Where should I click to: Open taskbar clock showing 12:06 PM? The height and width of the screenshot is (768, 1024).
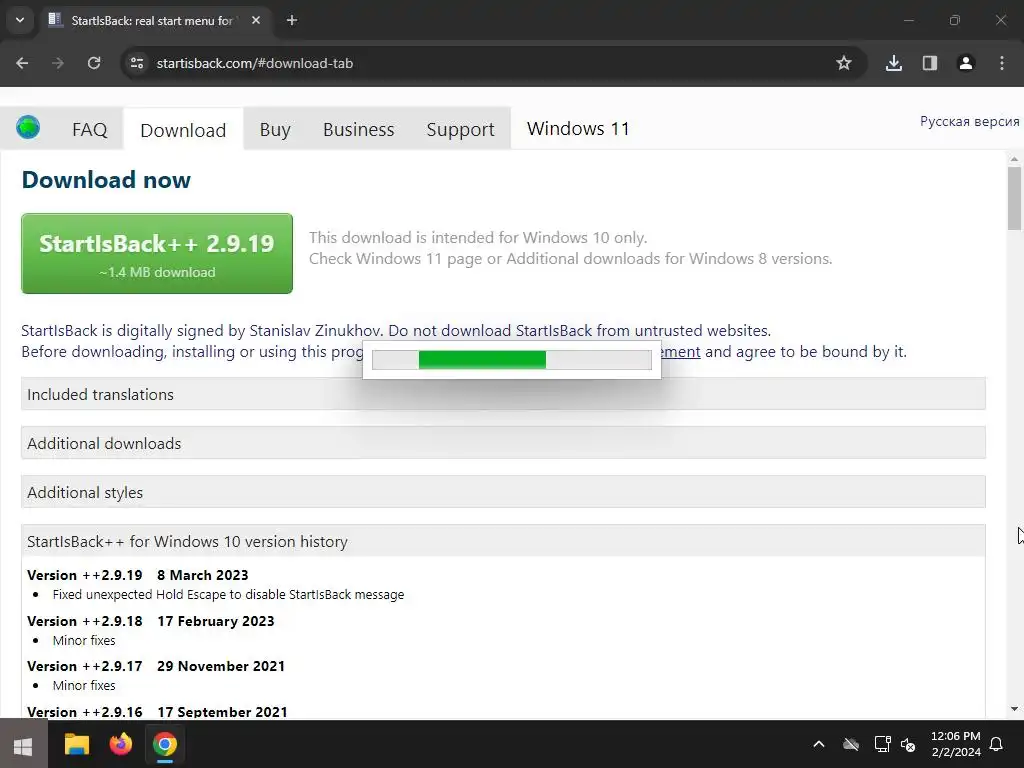955,744
